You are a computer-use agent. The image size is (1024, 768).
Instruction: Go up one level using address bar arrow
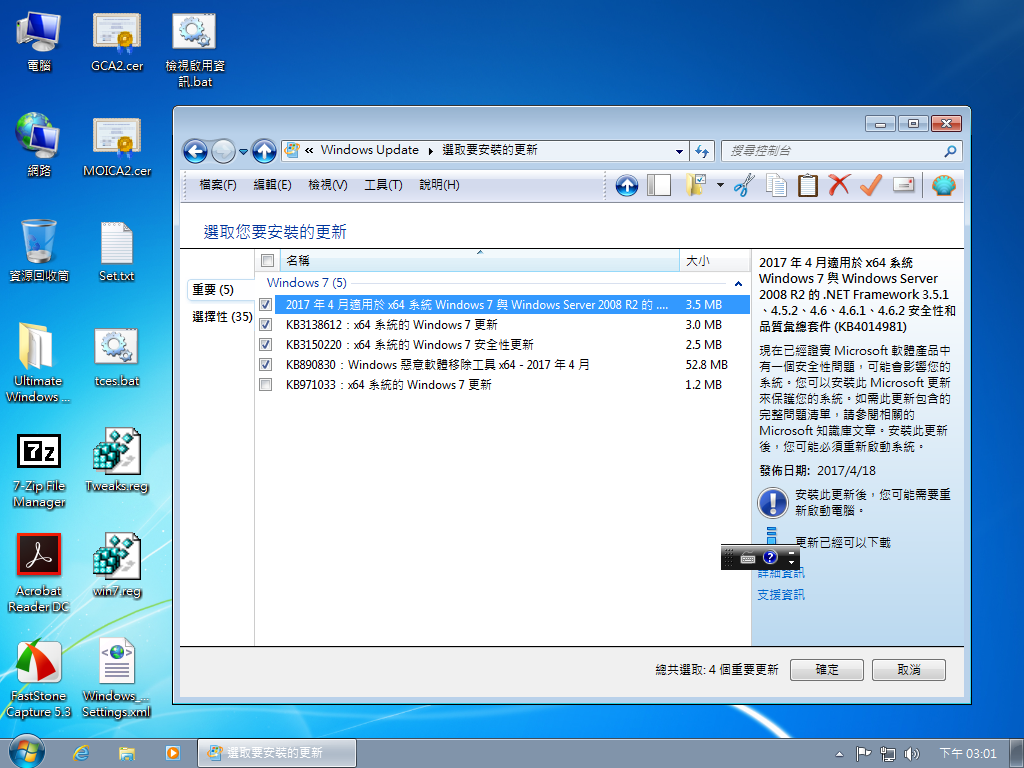(264, 152)
